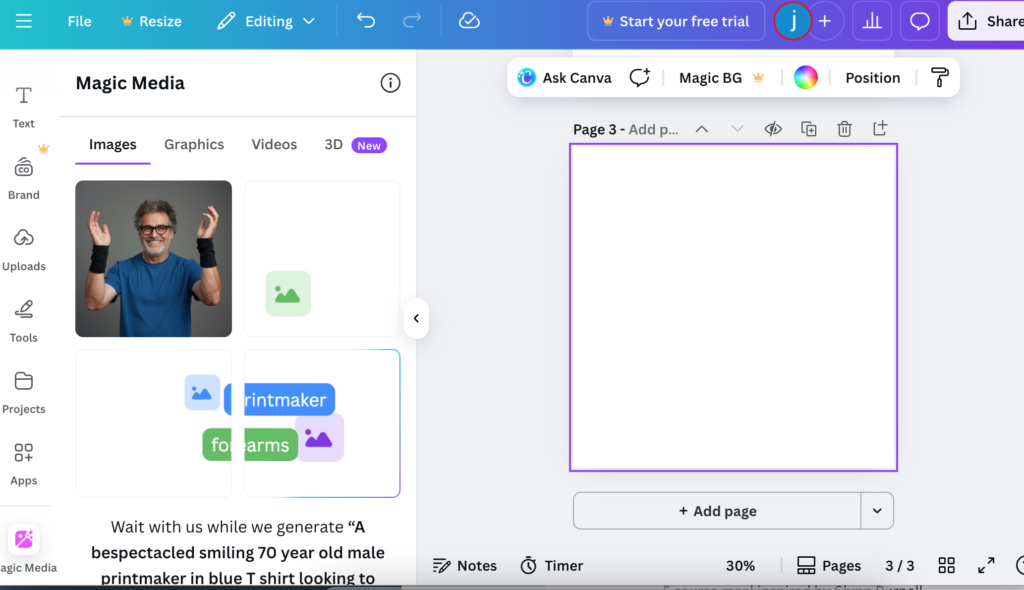This screenshot has width=1024, height=590.
Task: Edit the Page 3 title field
Action: [626, 129]
